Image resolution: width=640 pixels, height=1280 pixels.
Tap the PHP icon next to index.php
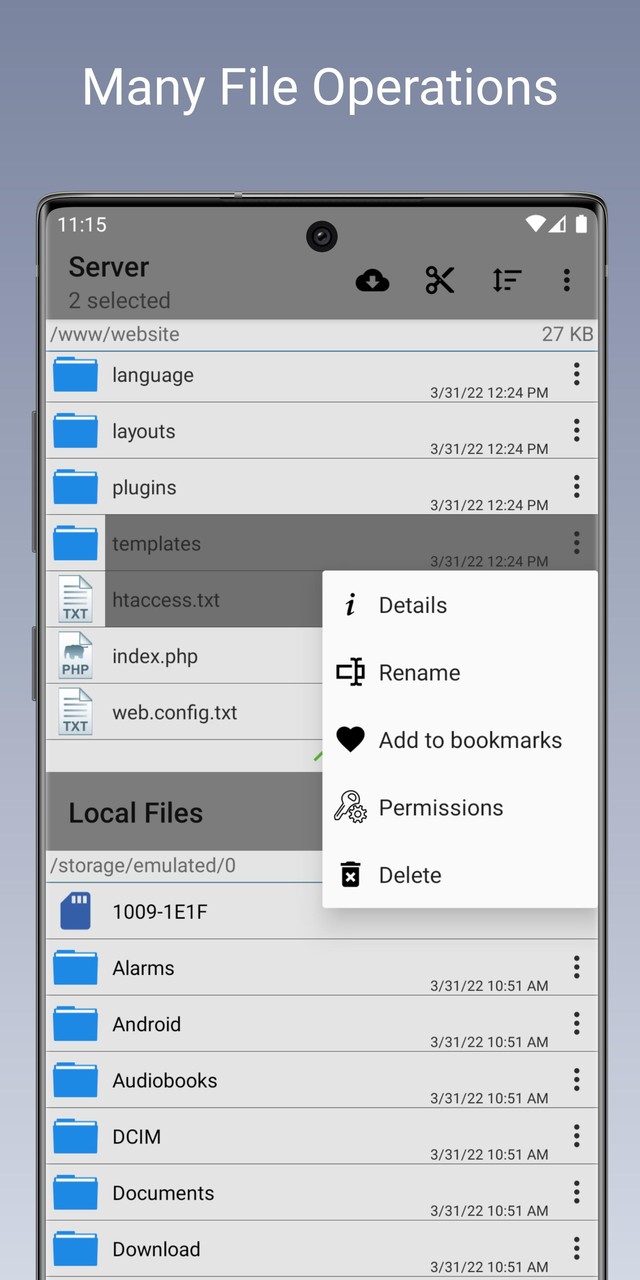pyautogui.click(x=75, y=656)
